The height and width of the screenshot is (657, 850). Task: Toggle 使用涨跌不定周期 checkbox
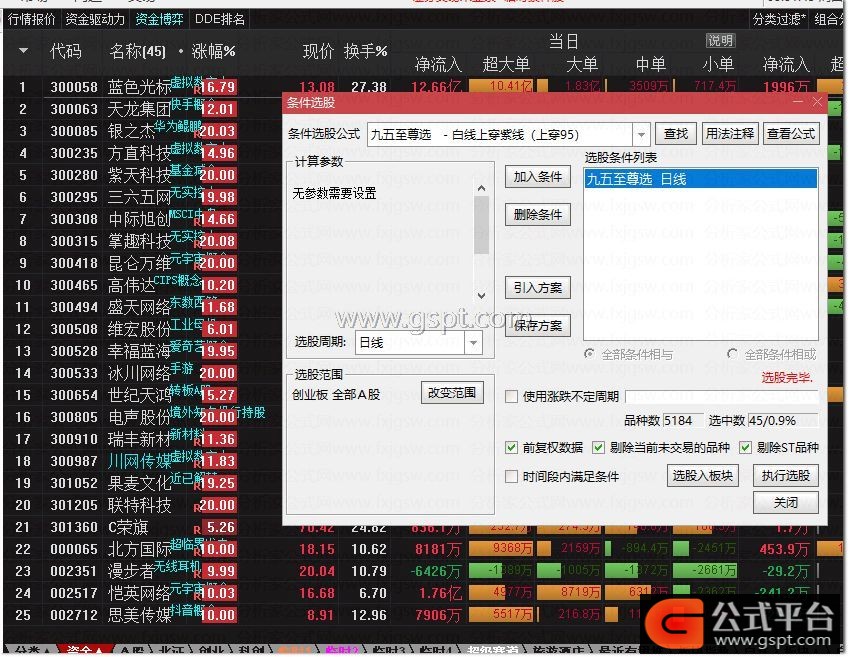pos(511,396)
